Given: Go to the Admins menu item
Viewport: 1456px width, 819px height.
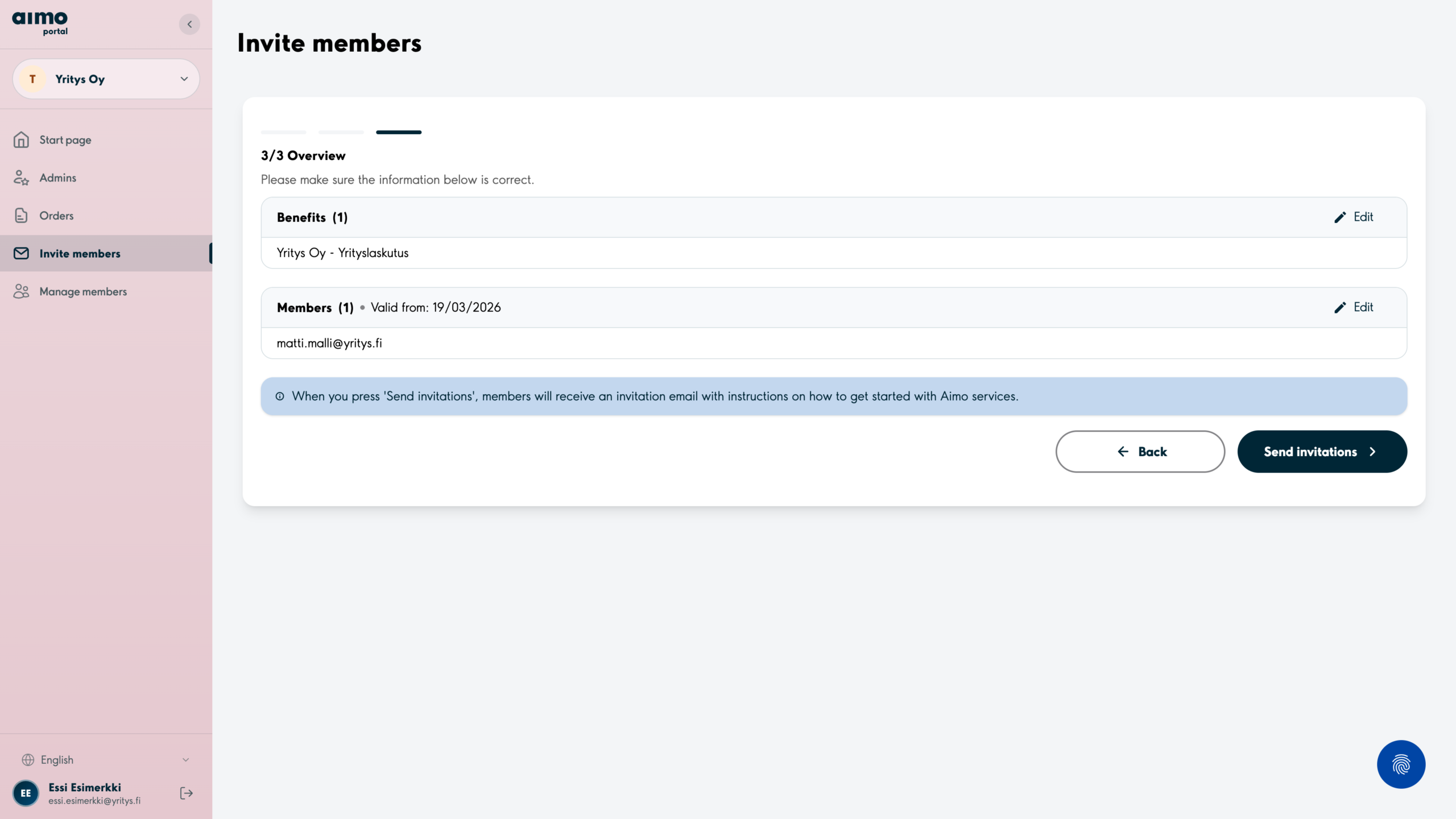Looking at the screenshot, I should tap(58, 178).
